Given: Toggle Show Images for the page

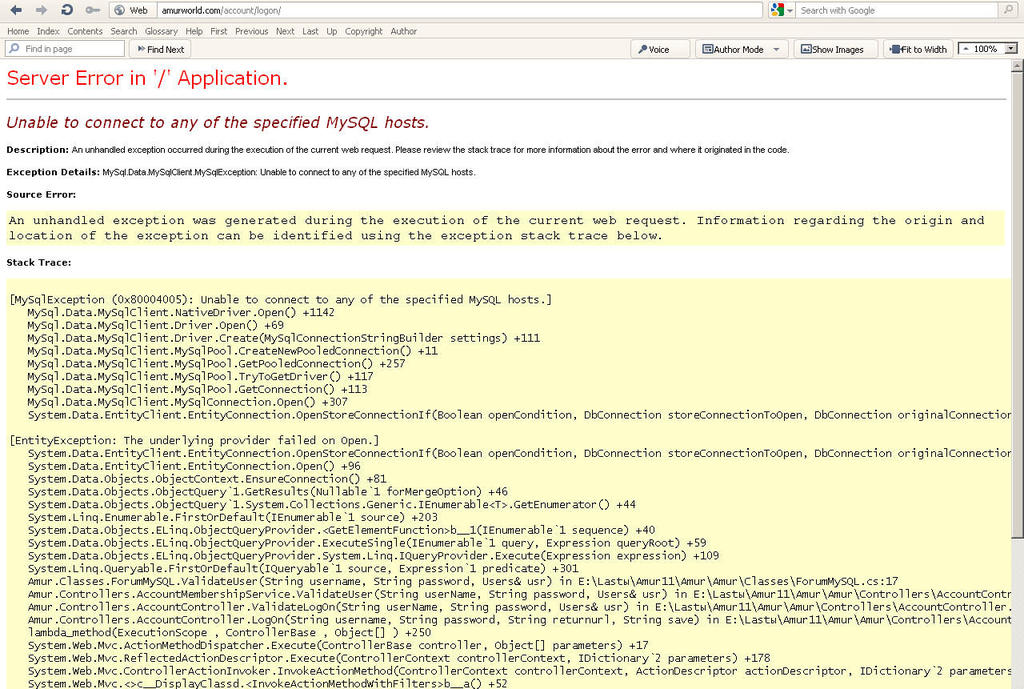Looking at the screenshot, I should 834,48.
